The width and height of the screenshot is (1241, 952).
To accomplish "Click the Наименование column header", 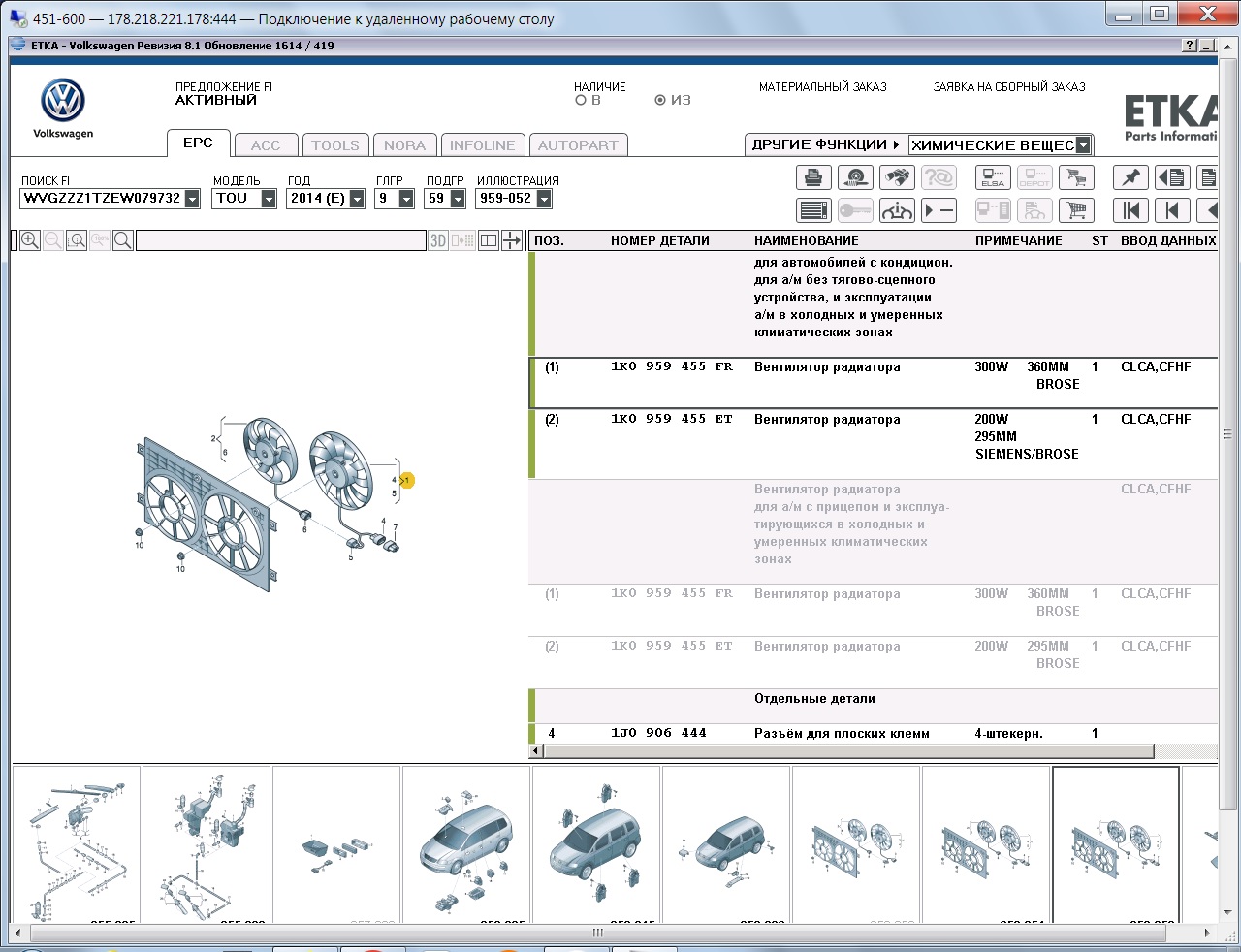I will click(807, 240).
